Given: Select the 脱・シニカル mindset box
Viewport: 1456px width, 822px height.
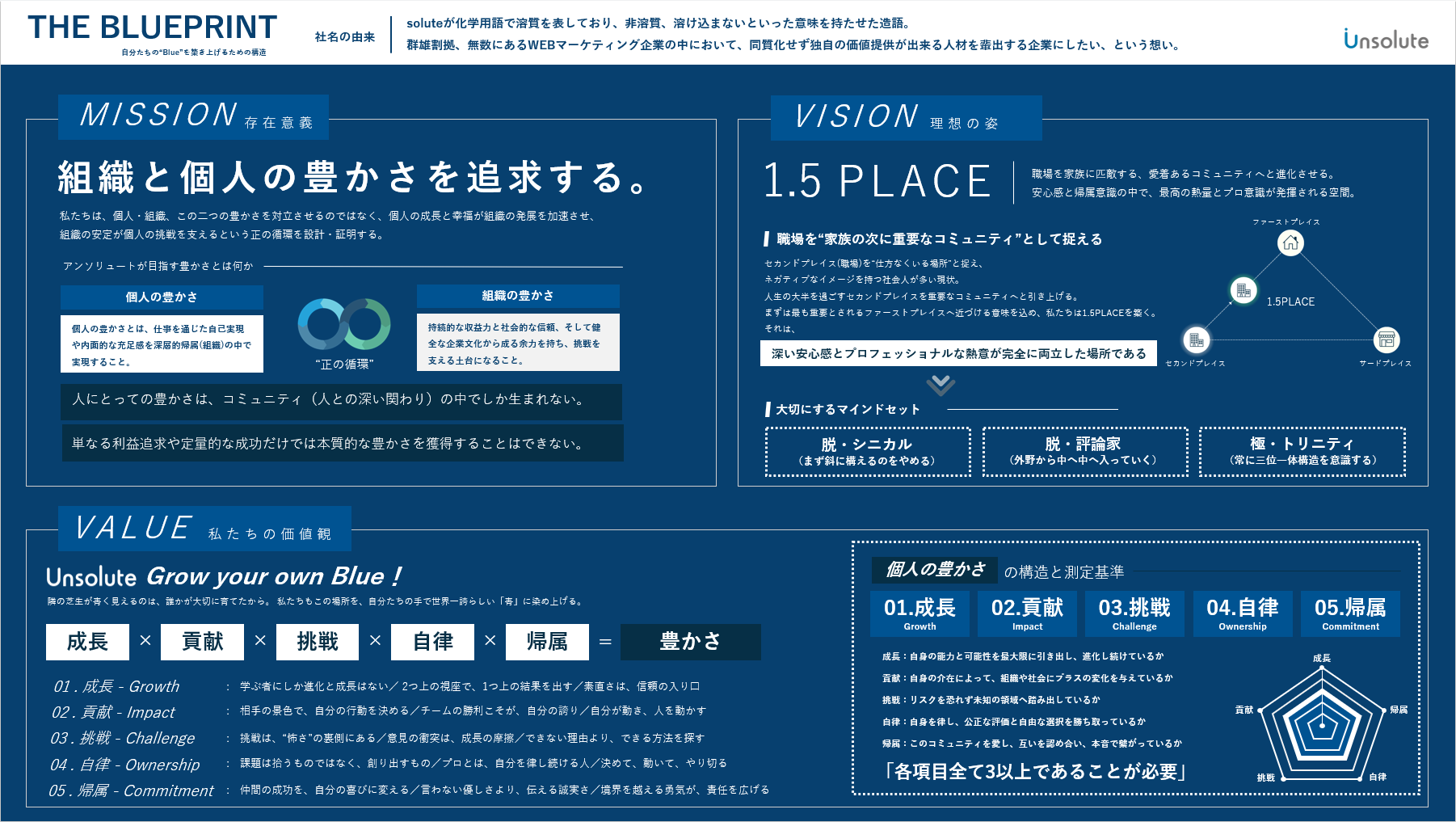Looking at the screenshot, I should coord(868,452).
